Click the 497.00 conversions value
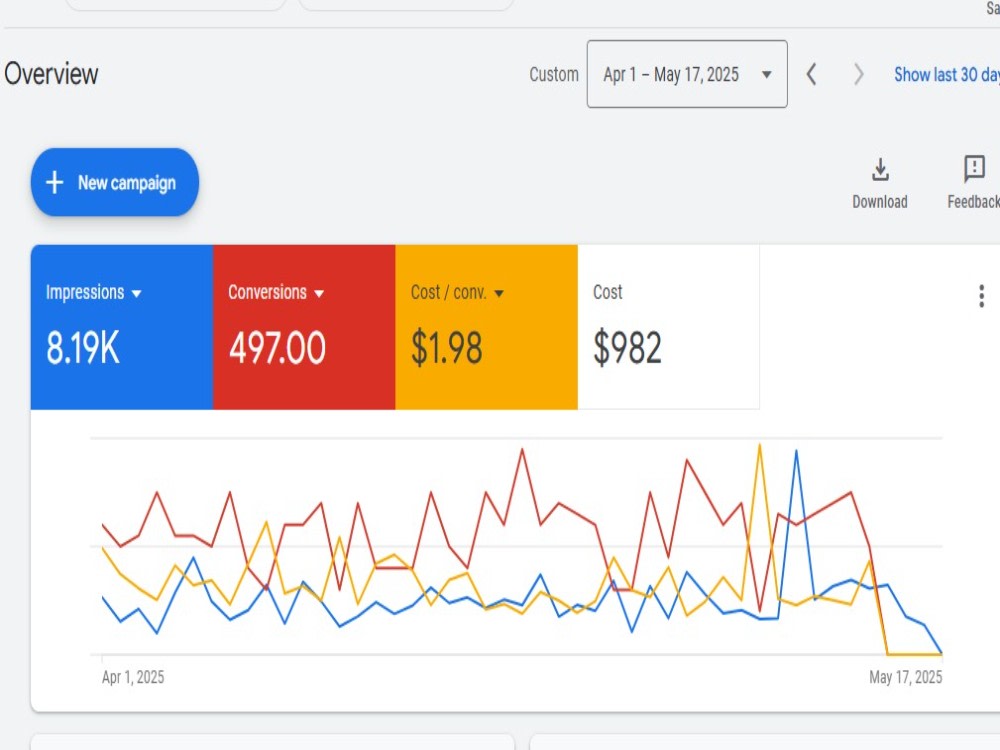Viewport: 1000px width, 750px height. coord(277,348)
